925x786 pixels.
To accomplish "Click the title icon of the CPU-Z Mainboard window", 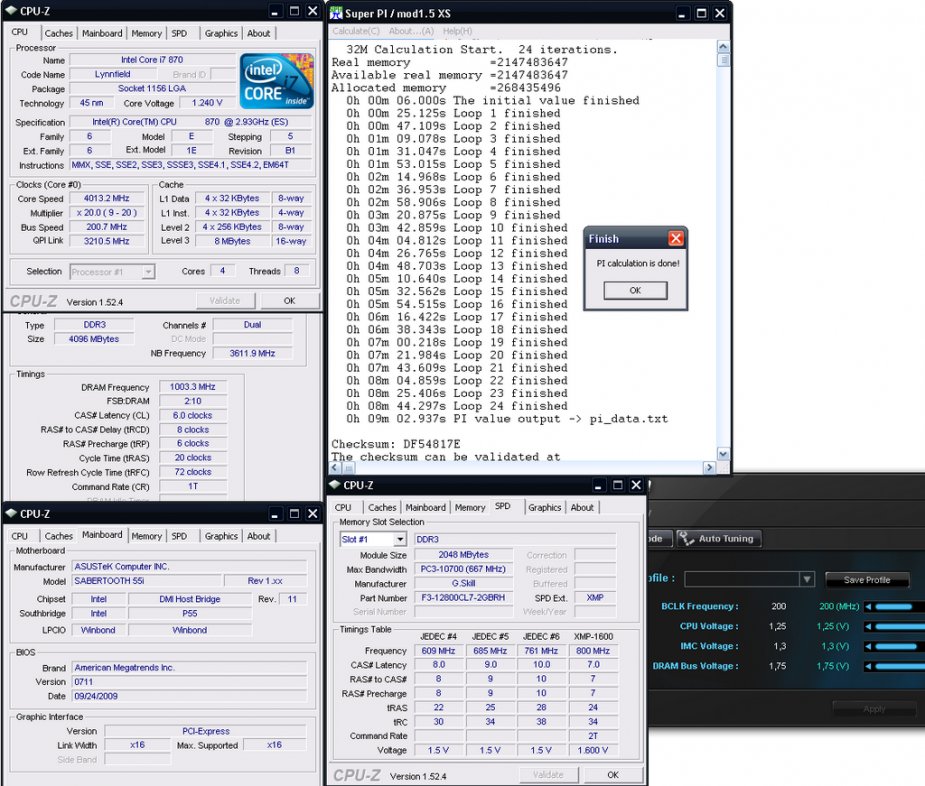I will coord(11,513).
